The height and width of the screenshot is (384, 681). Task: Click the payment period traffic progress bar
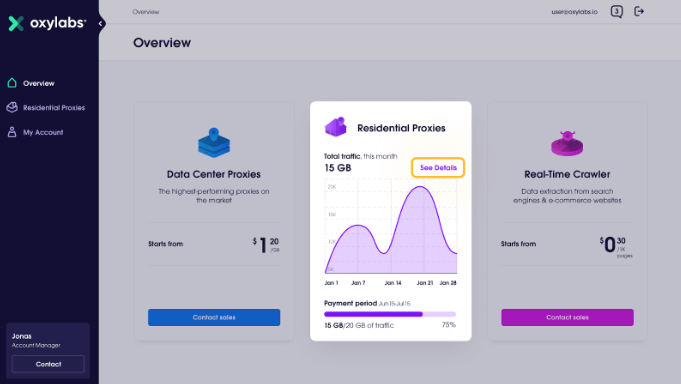(390, 314)
